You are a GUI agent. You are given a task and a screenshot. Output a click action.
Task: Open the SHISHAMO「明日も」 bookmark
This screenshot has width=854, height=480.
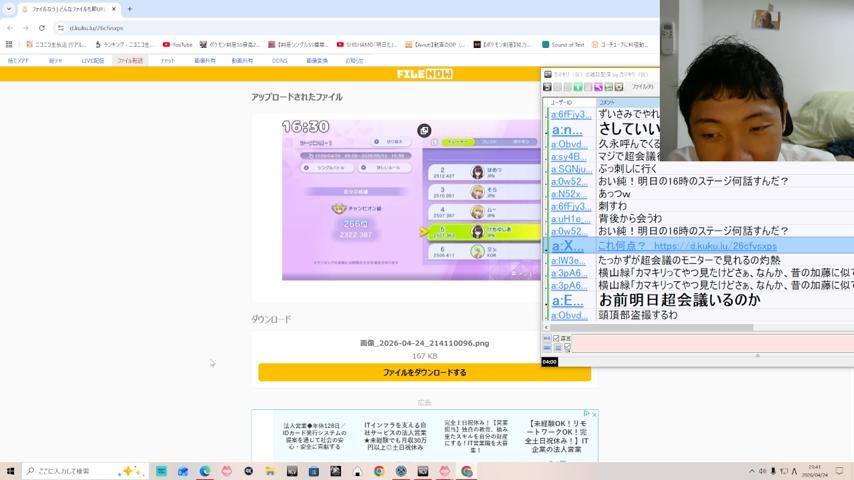(x=367, y=45)
